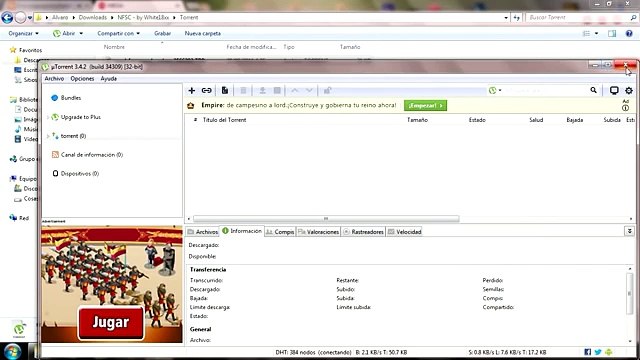Image resolution: width=640 pixels, height=360 pixels.
Task: Click the torrent list horizontal scrollbar
Action: pos(326,219)
